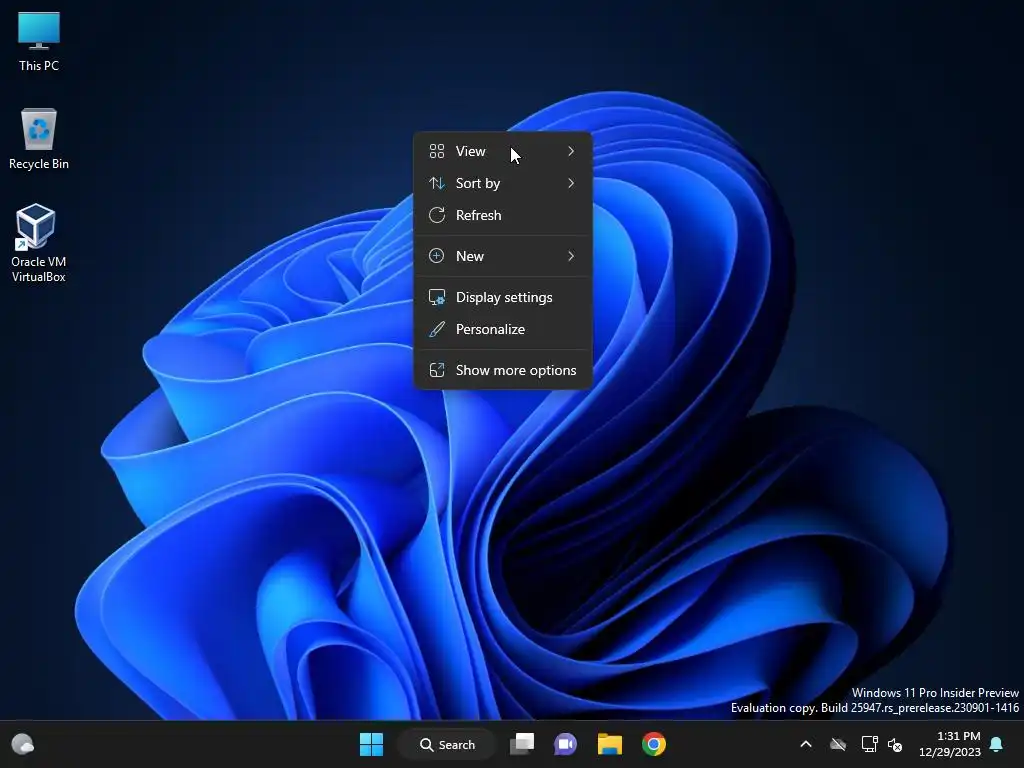Expand the View submenu arrow

[x=571, y=152]
